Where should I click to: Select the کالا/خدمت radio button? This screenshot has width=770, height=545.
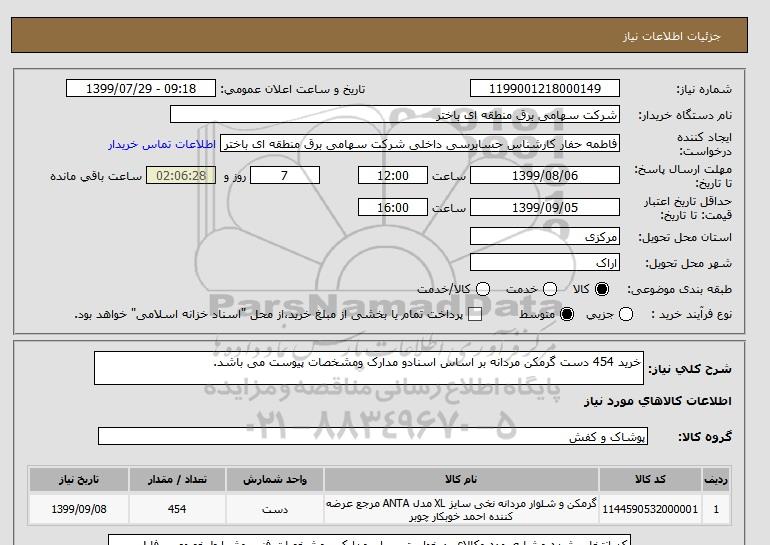pyautogui.click(x=483, y=289)
